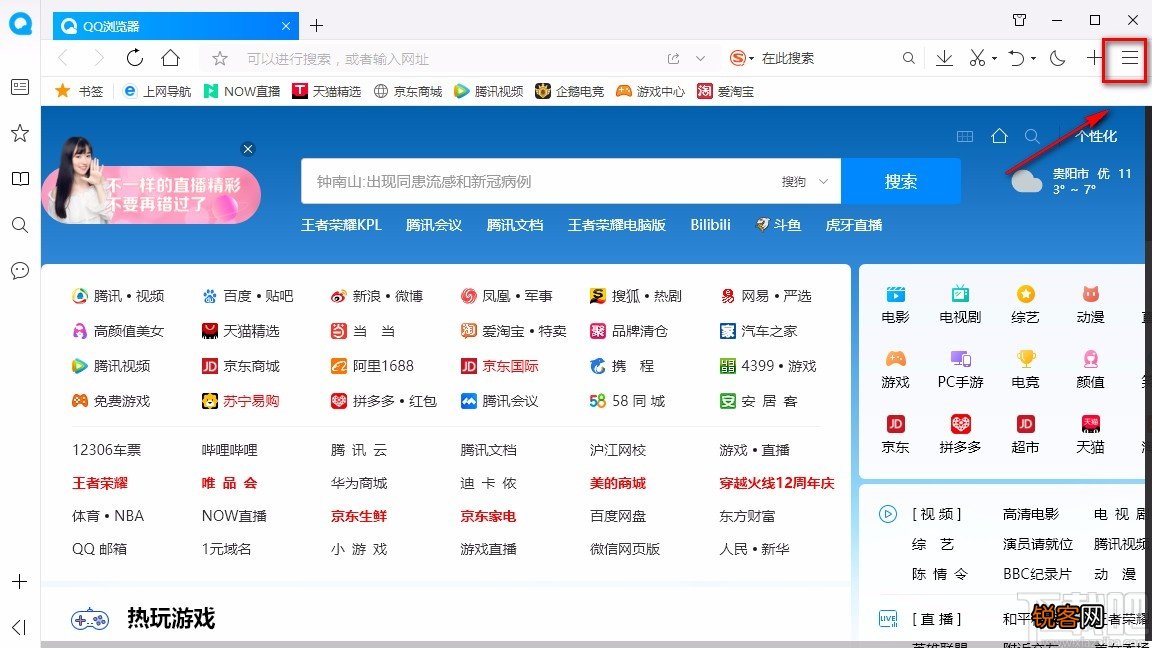Screen dimensions: 1152x648
Task: Select the QQ浏览器 tab
Action: click(176, 26)
